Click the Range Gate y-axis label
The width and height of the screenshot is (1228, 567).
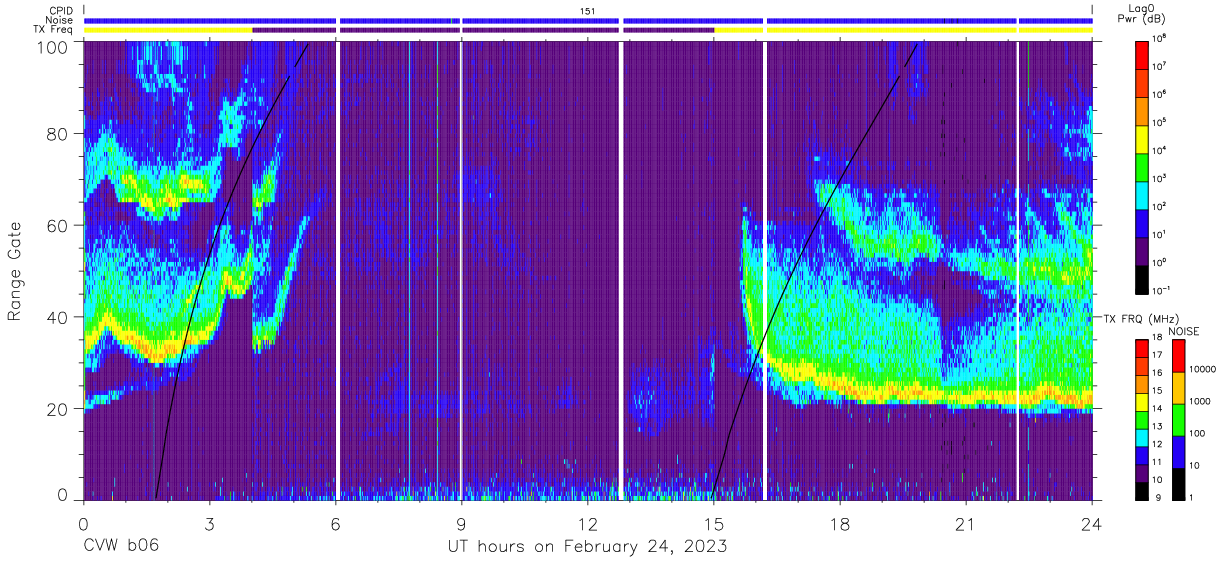15,272
